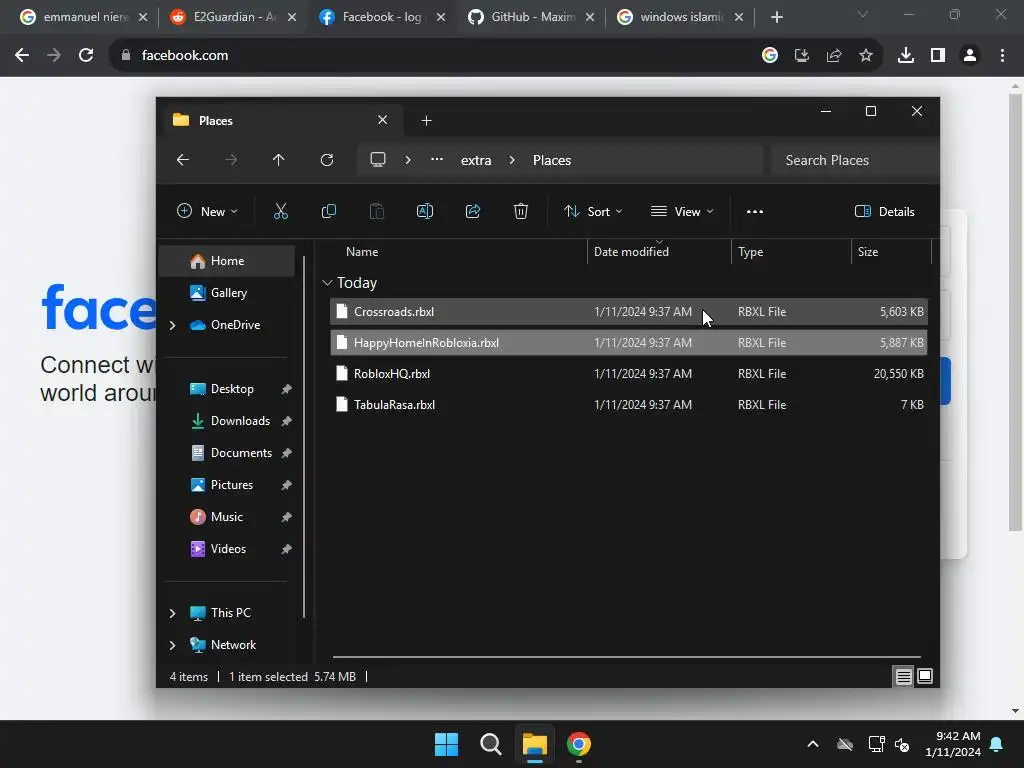Viewport: 1024px width, 768px height.
Task: Expand the OneDrive tree node
Action: click(x=172, y=325)
